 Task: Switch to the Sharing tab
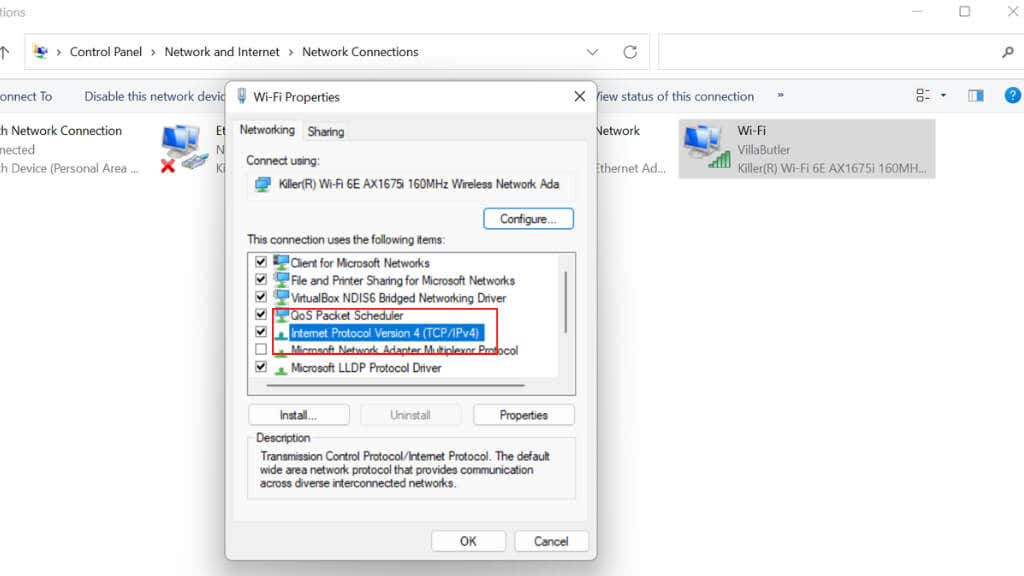[x=325, y=131]
